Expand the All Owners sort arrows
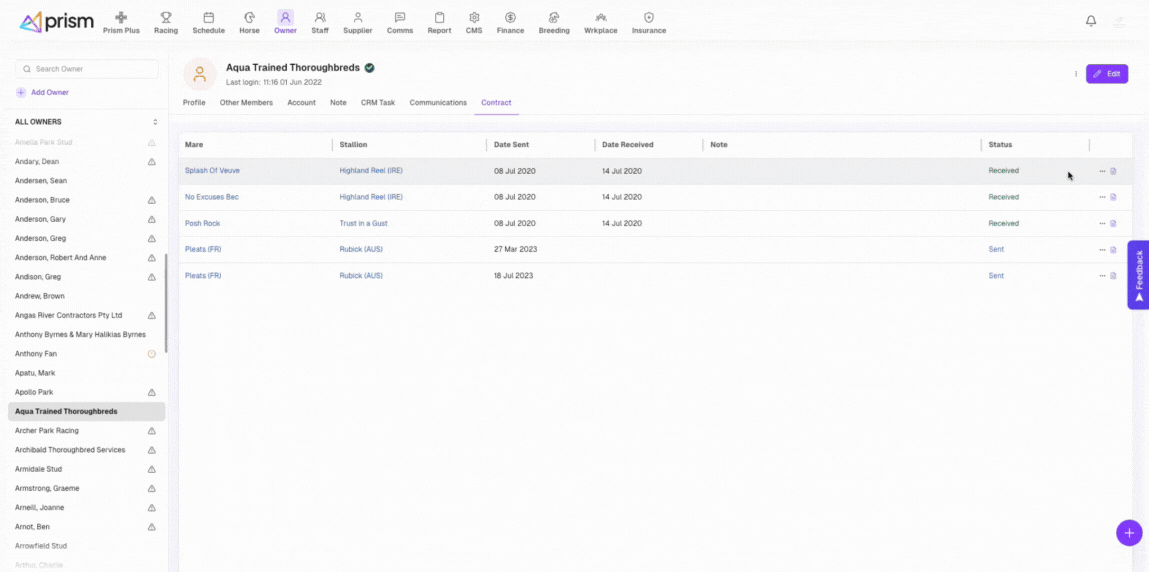 (155, 122)
